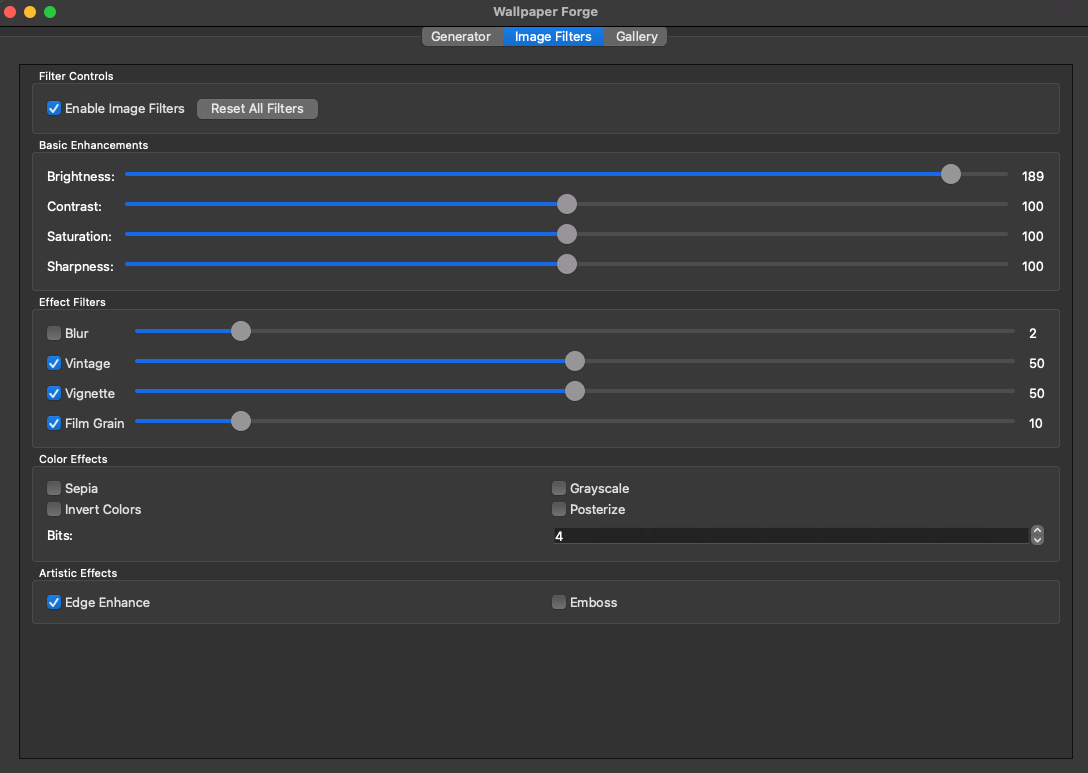Turn on the Emboss effect
Viewport: 1088px width, 773px height.
coord(559,602)
